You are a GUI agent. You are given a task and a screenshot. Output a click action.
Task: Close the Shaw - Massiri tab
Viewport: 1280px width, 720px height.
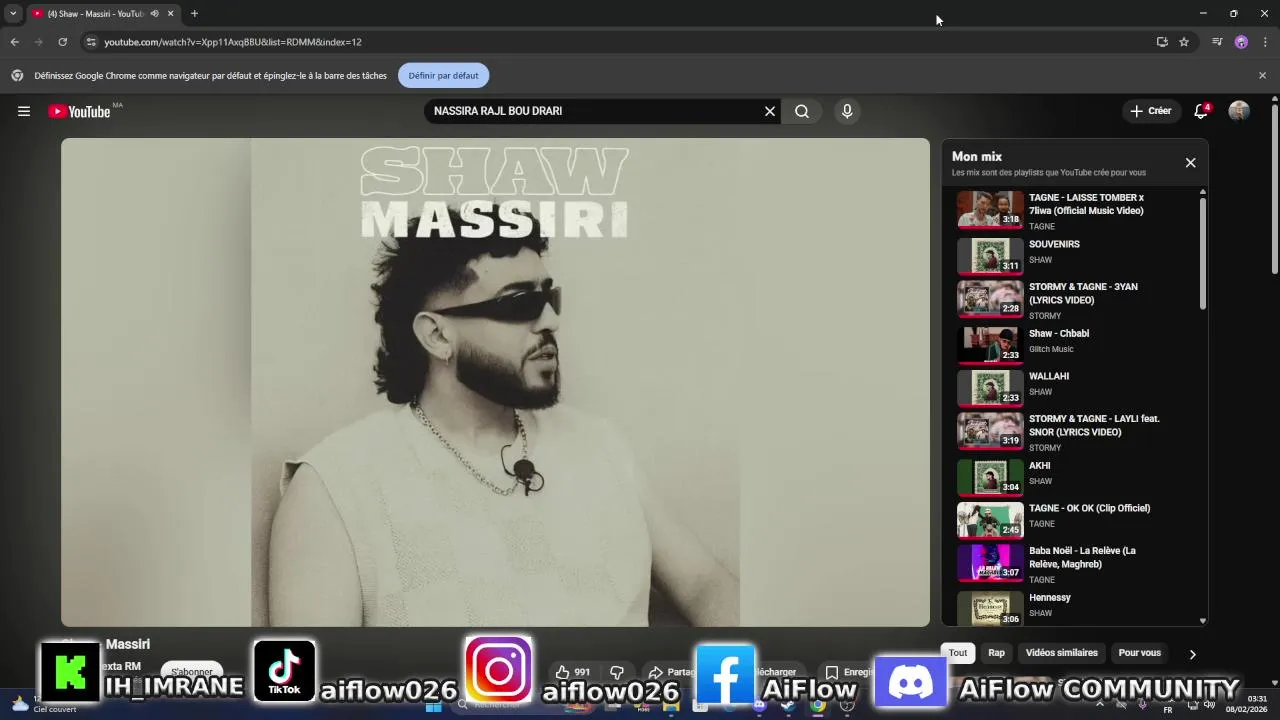[170, 13]
